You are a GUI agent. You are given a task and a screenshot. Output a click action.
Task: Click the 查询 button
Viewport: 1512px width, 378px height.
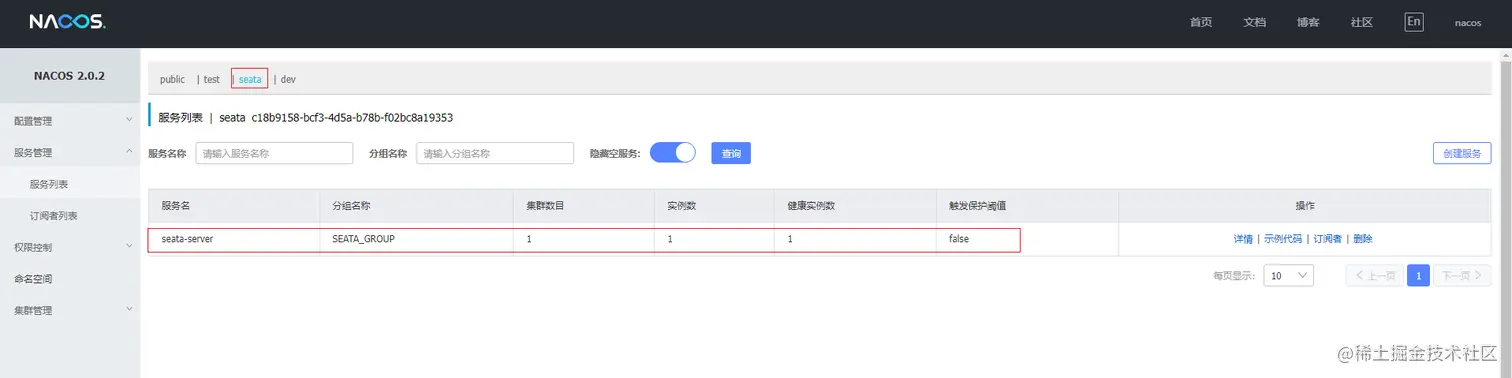point(731,153)
